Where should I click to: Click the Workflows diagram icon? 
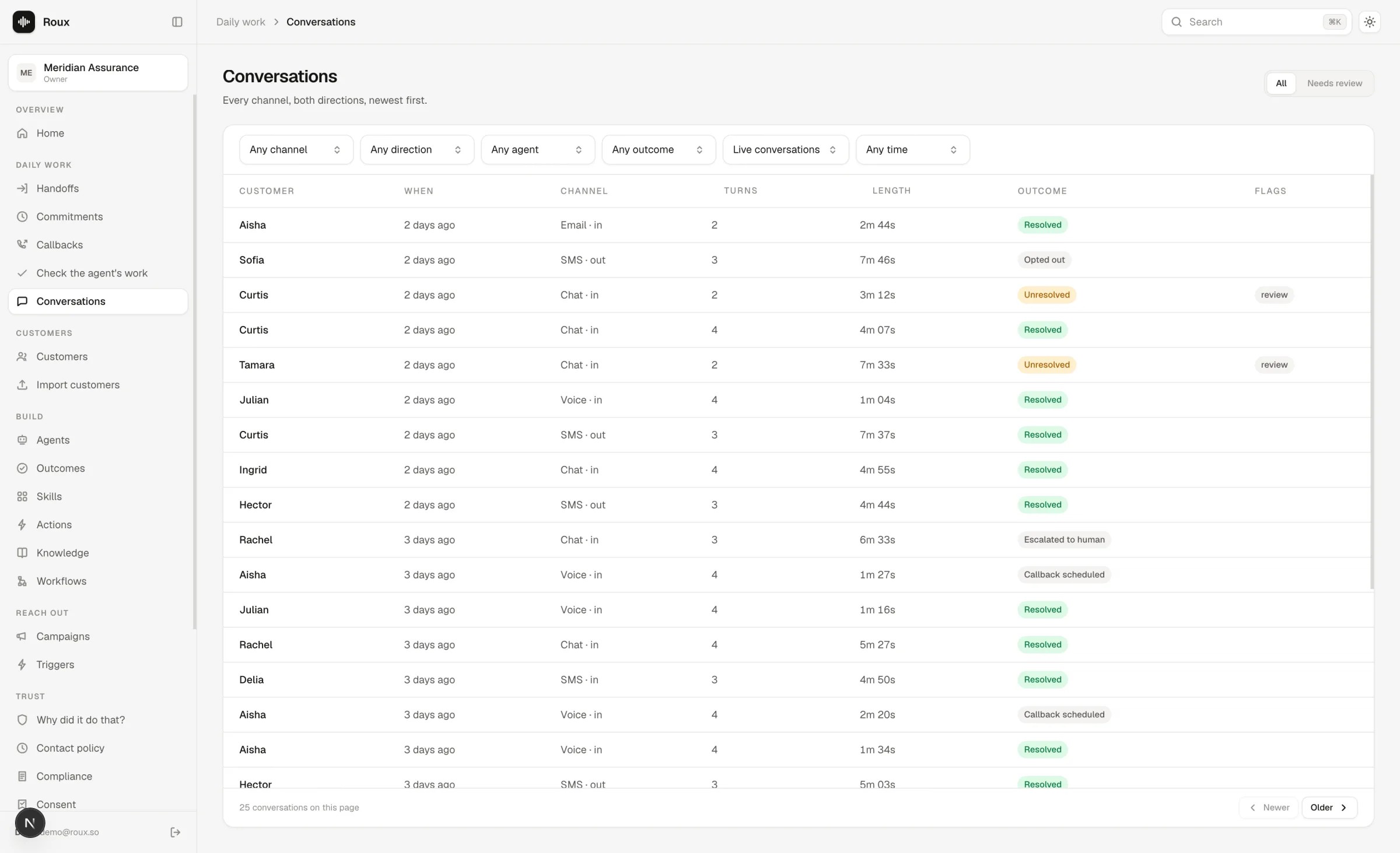point(22,581)
